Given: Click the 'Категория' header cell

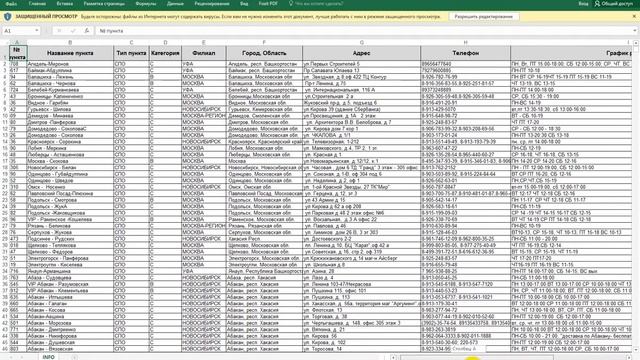Looking at the screenshot, I should [165, 53].
